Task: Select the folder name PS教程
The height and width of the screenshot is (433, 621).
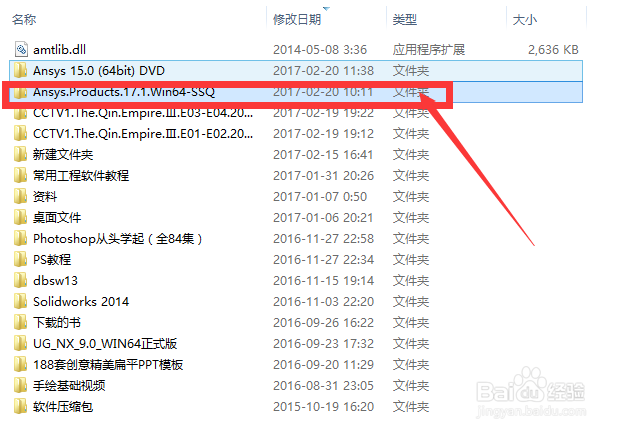Action: 52,259
